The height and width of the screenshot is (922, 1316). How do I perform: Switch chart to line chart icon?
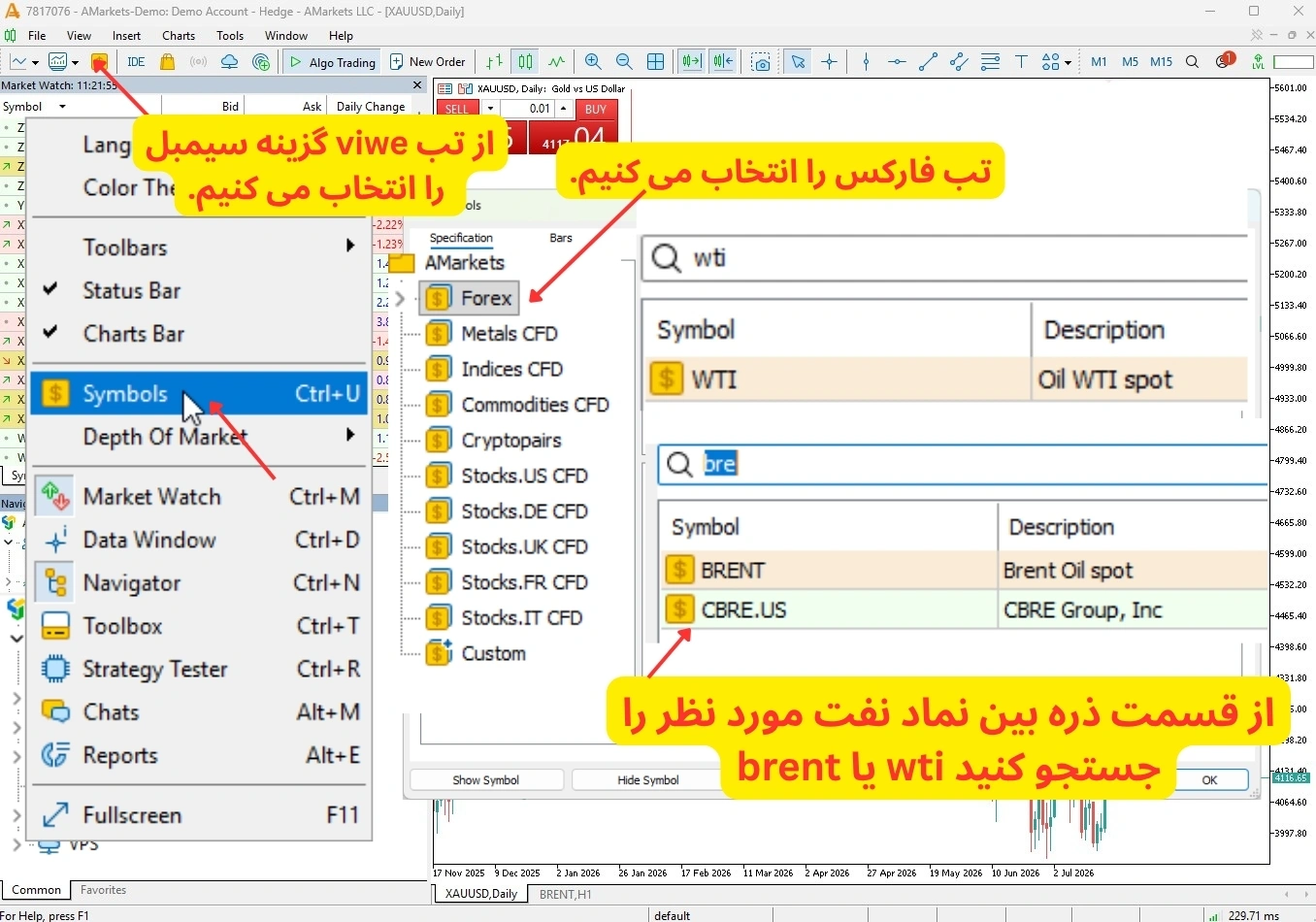[556, 61]
